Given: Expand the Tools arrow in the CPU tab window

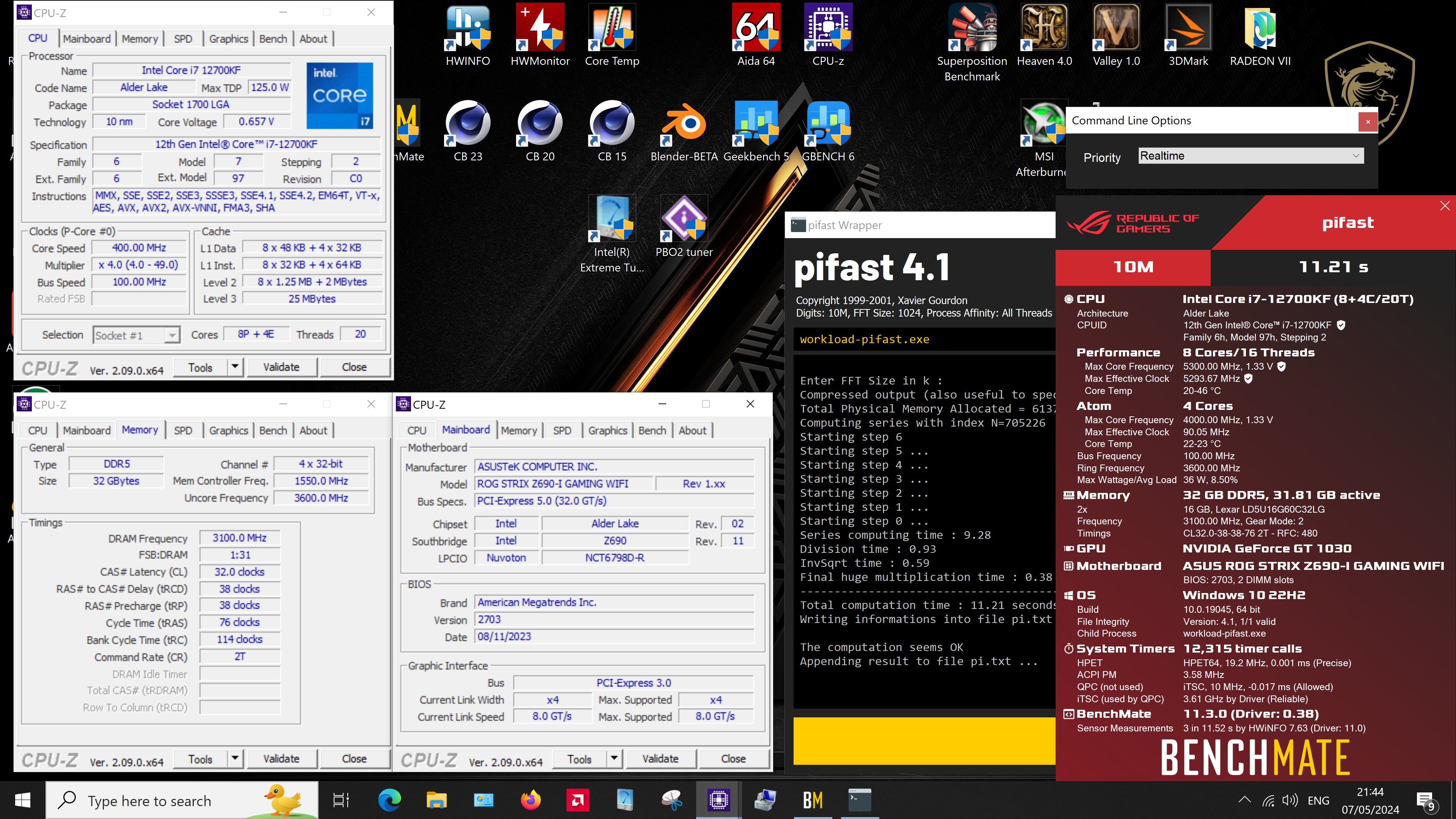Looking at the screenshot, I should 235,367.
